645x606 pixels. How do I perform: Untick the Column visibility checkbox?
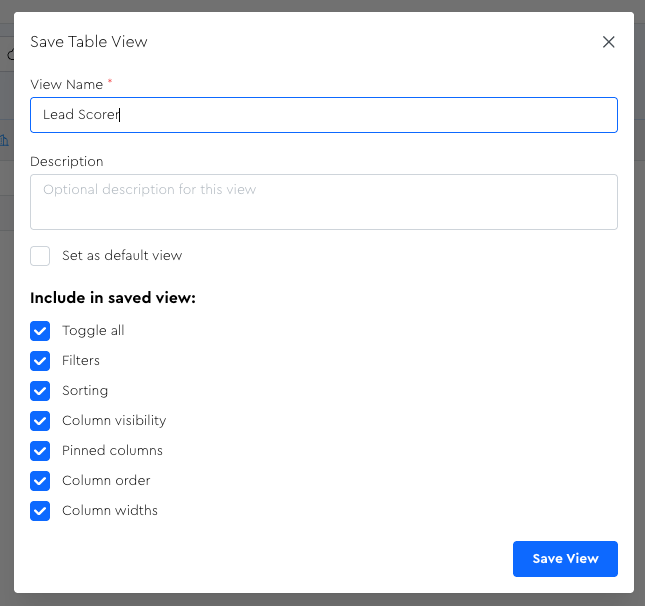[40, 421]
